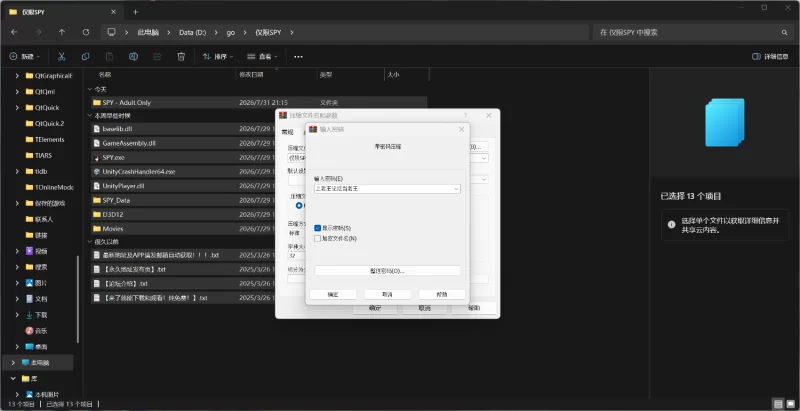The height and width of the screenshot is (411, 800).
Task: Click the Delete trash can icon
Action: click(181, 57)
